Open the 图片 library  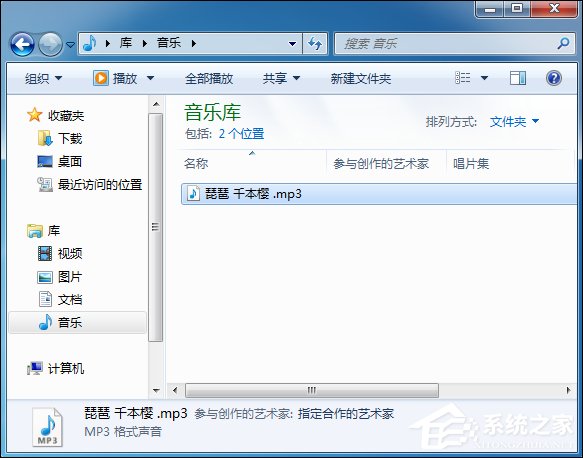[70, 277]
